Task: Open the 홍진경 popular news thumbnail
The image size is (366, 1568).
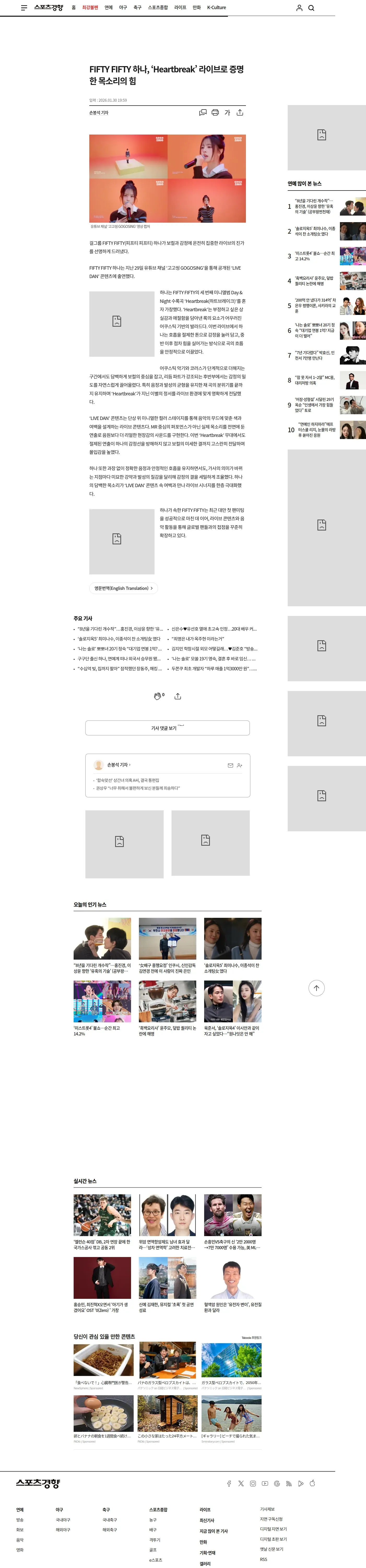Action: tap(102, 939)
